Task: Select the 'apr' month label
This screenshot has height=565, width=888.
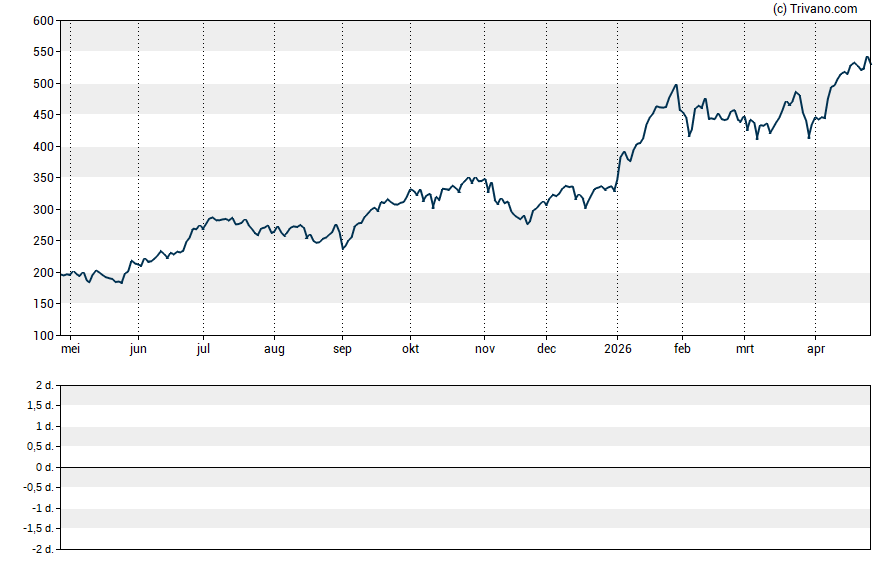Action: (815, 349)
